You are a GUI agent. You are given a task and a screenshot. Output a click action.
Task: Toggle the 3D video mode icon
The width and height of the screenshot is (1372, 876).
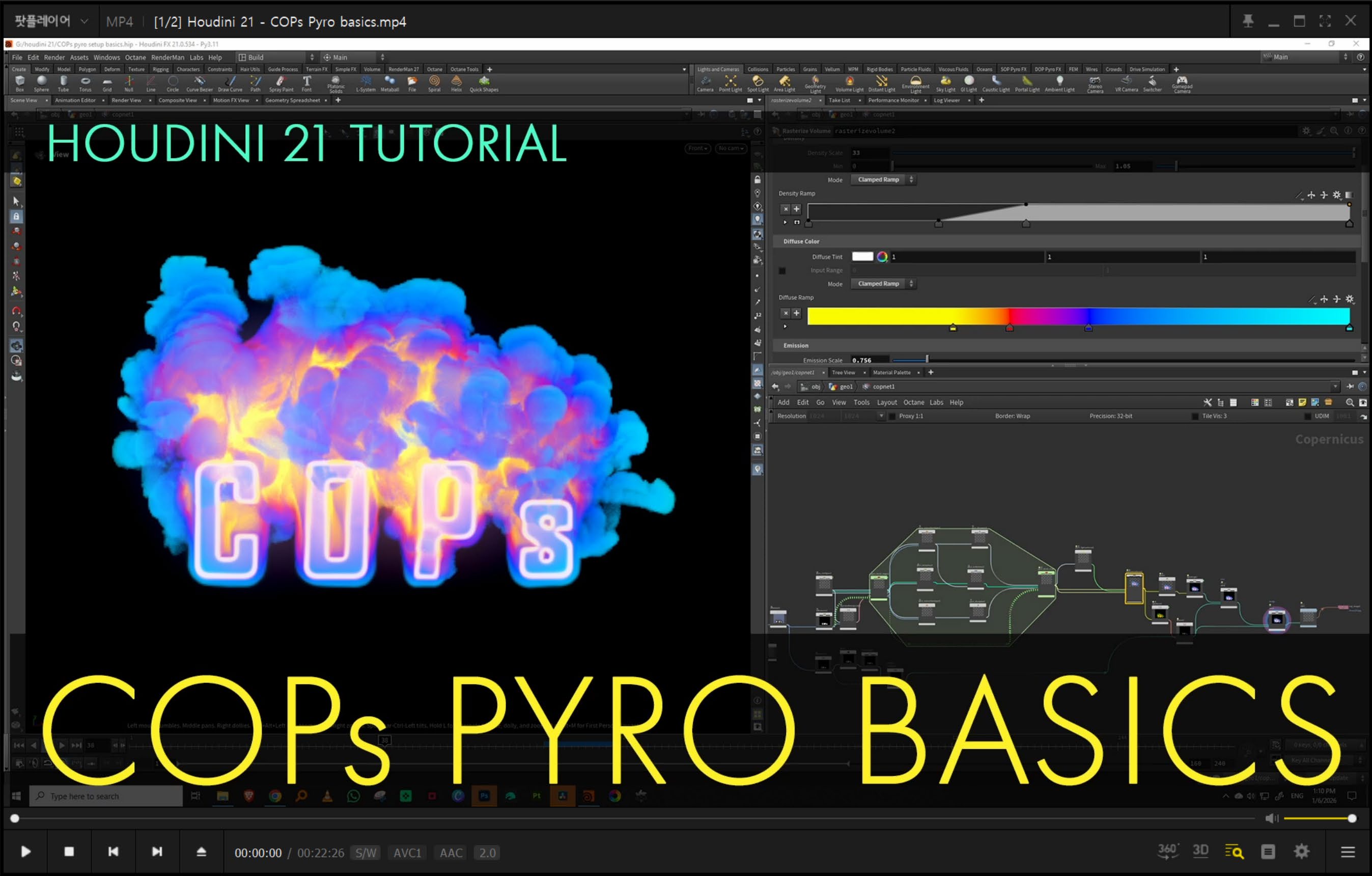tap(1200, 851)
